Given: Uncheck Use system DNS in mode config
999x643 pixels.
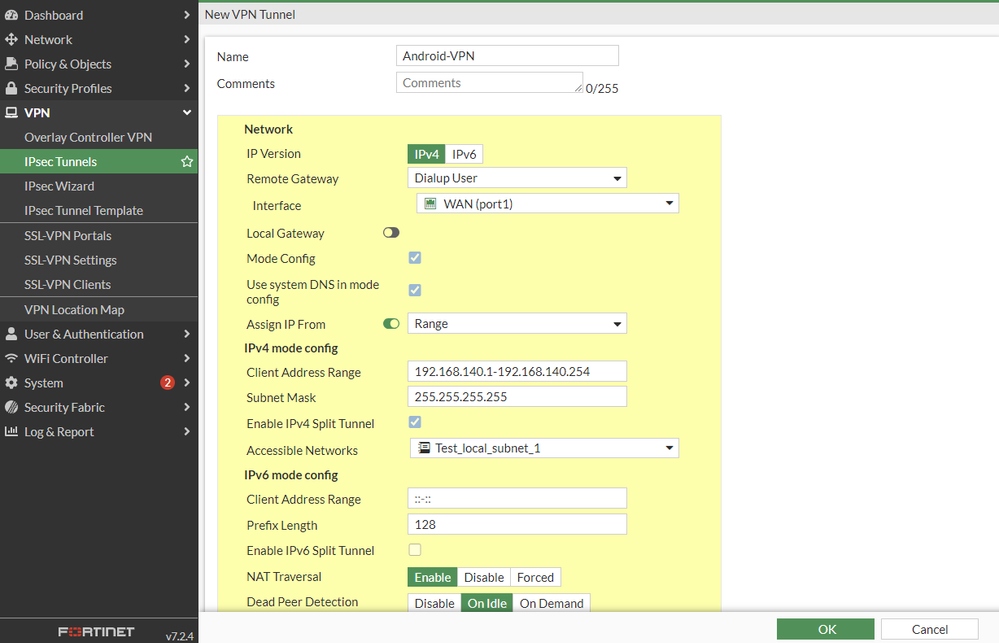Looking at the screenshot, I should click(x=415, y=290).
